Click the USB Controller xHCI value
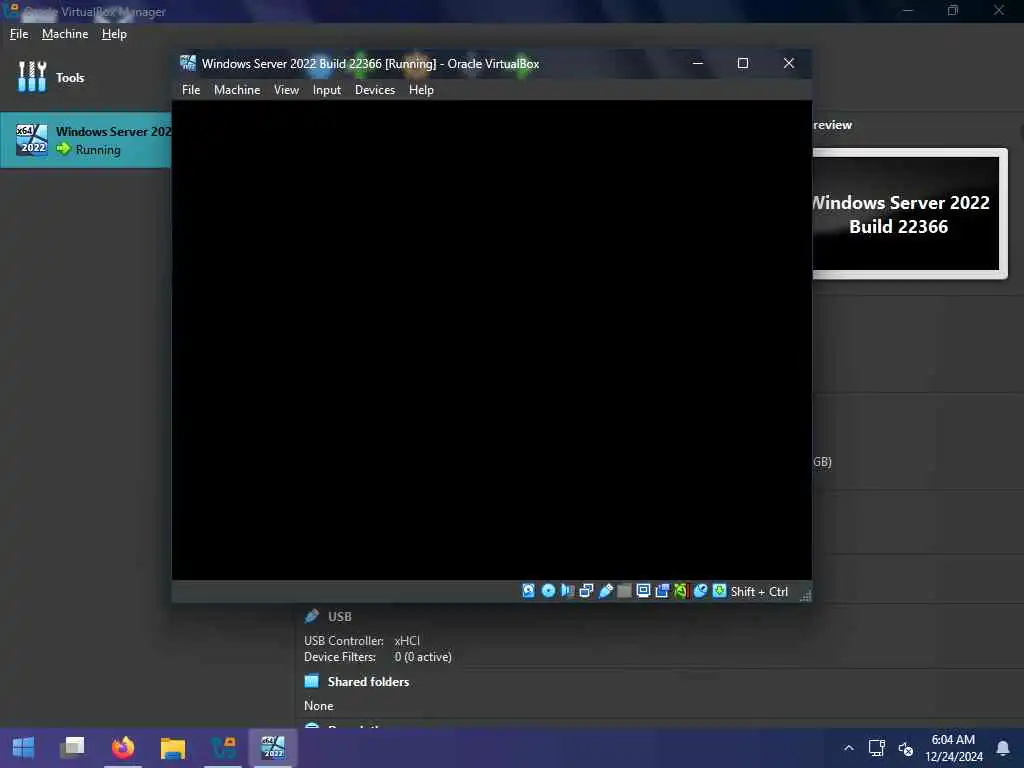 point(407,641)
